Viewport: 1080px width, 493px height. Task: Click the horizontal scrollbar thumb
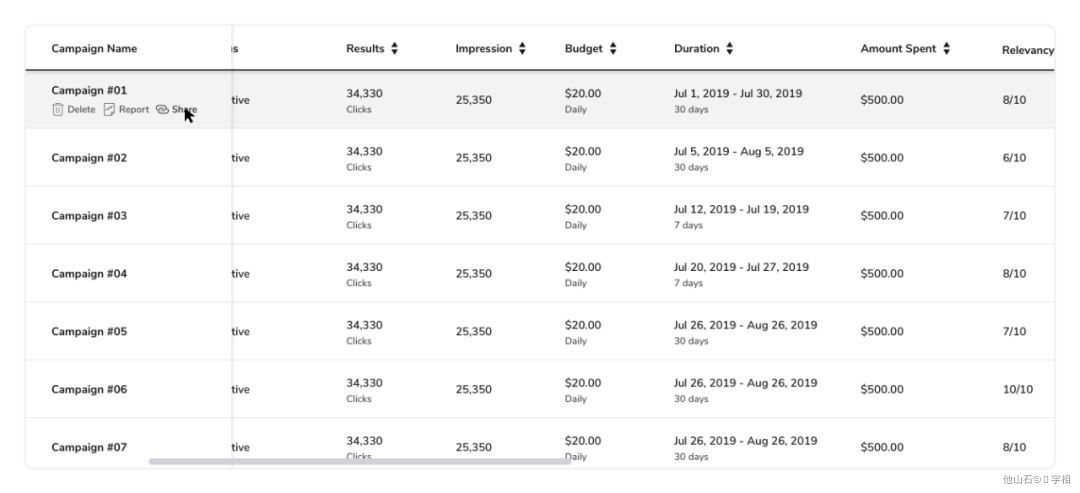(360, 461)
